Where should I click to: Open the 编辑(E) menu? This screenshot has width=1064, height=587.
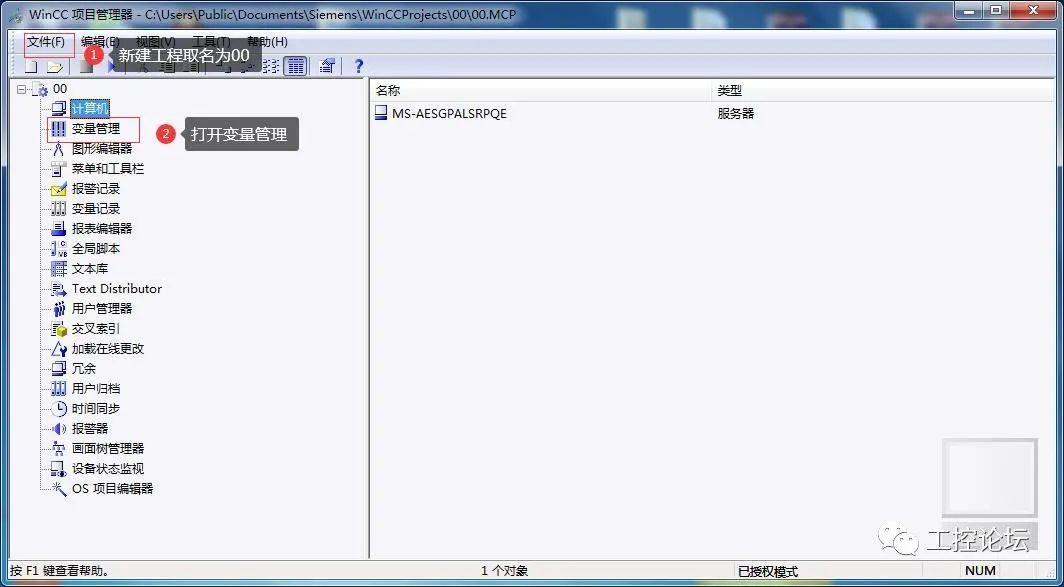(x=100, y=42)
